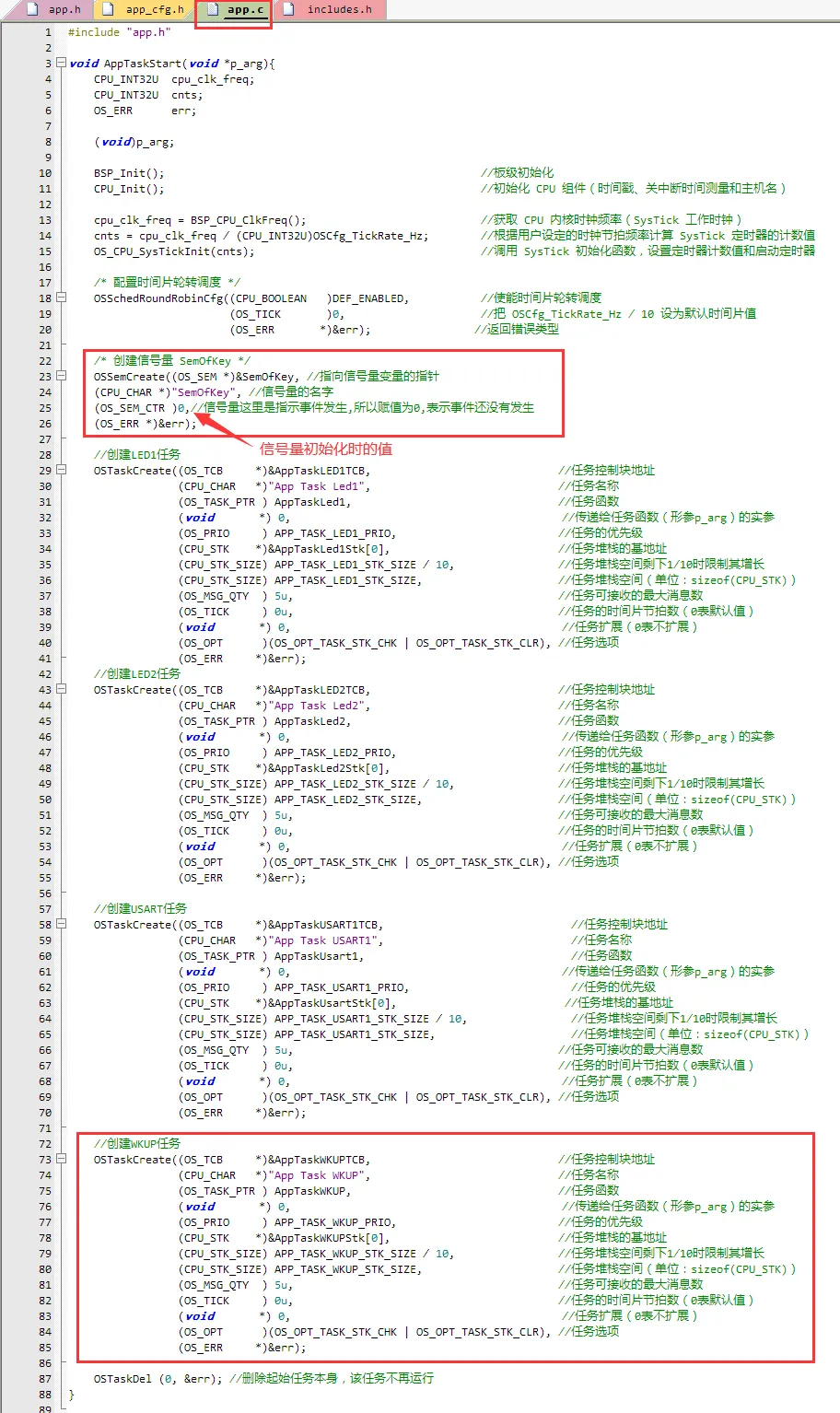This screenshot has width=840, height=1413.
Task: Collapse the LED1 OSTaskCreate block at line 29
Action: click(x=62, y=470)
